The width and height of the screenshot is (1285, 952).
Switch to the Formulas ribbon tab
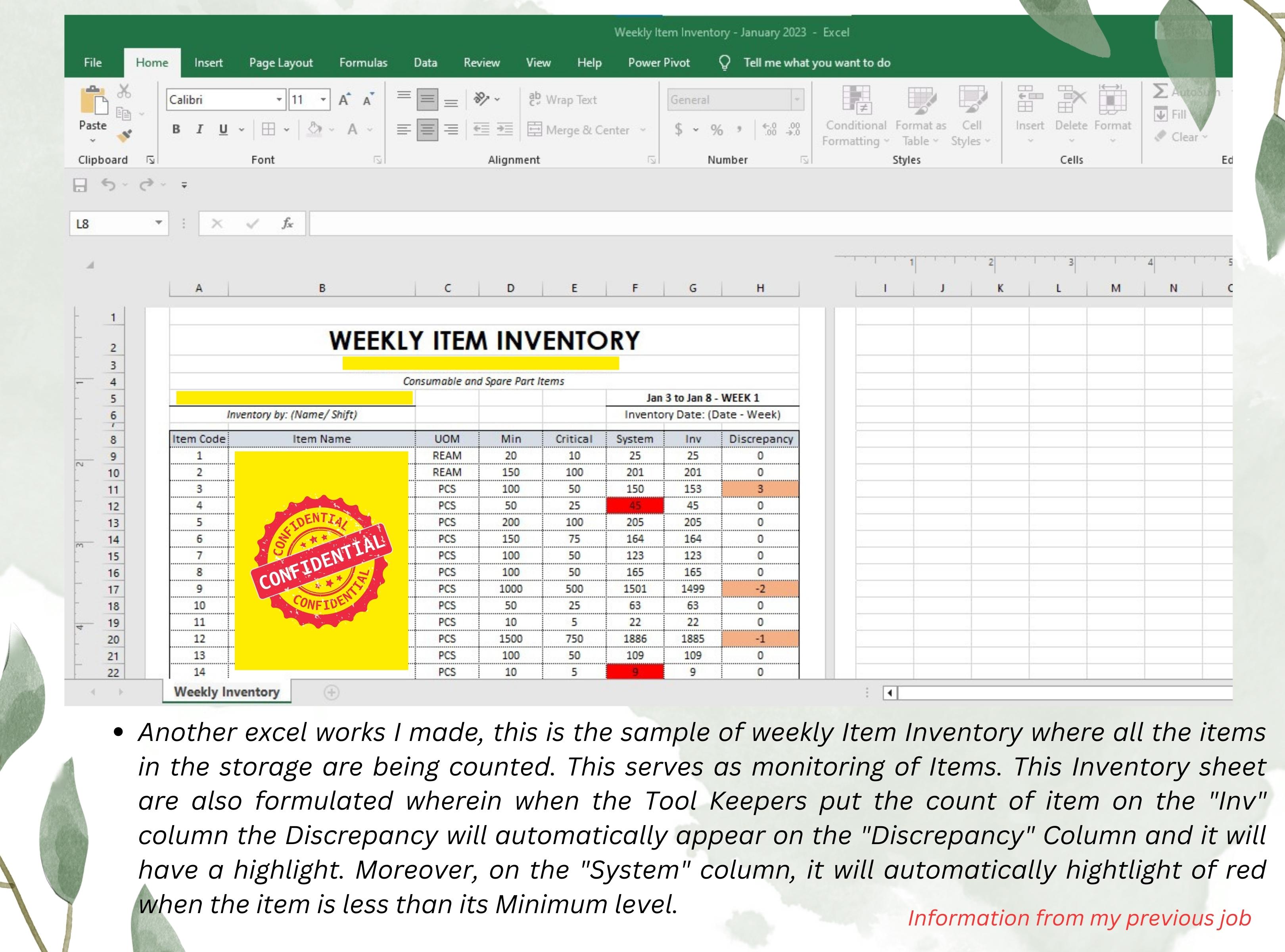pos(363,63)
